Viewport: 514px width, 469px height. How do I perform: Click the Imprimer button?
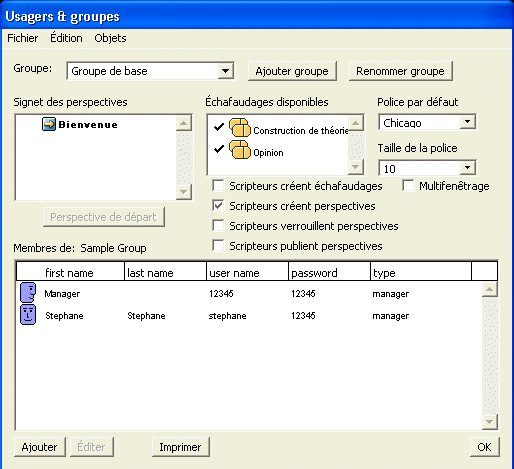coord(180,447)
